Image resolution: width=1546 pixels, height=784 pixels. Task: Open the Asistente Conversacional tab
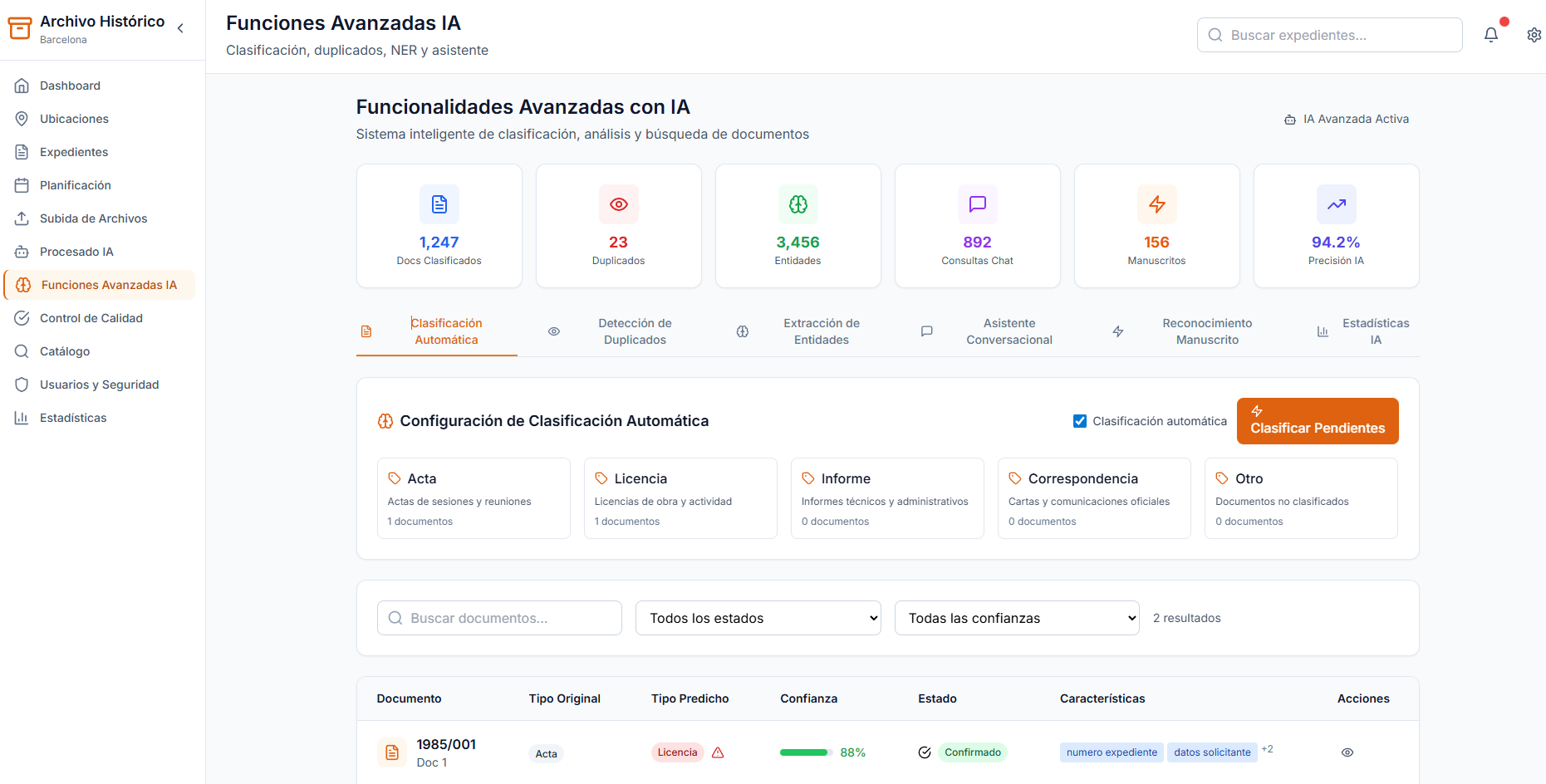pos(1009,331)
